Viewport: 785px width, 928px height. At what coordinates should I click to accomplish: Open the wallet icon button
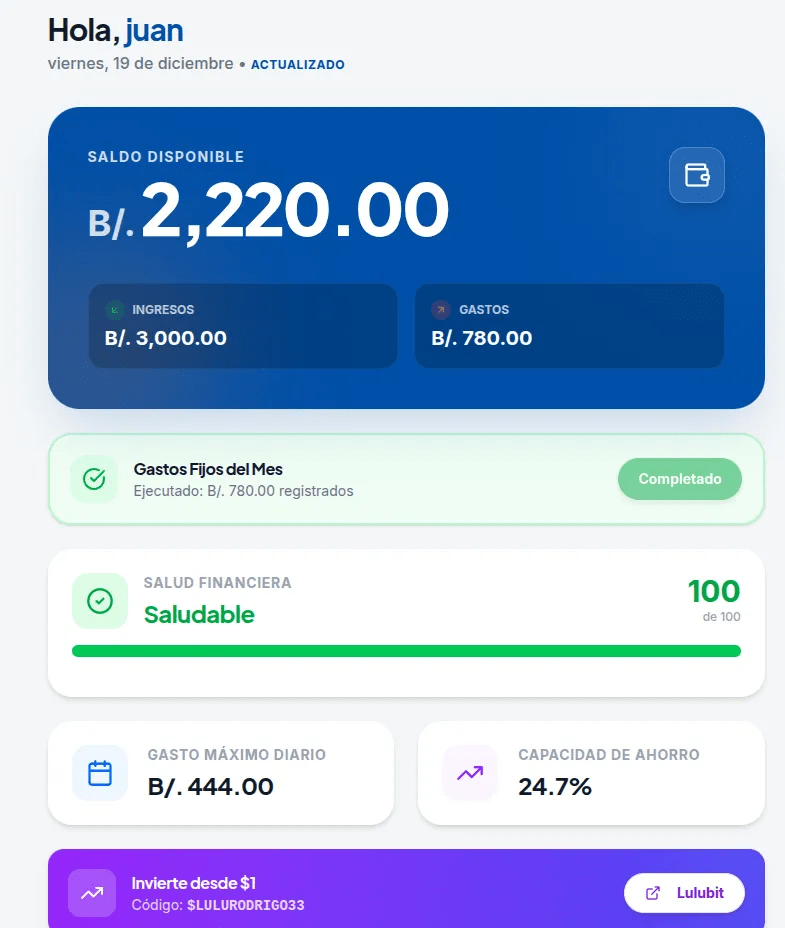pyautogui.click(x=696, y=175)
